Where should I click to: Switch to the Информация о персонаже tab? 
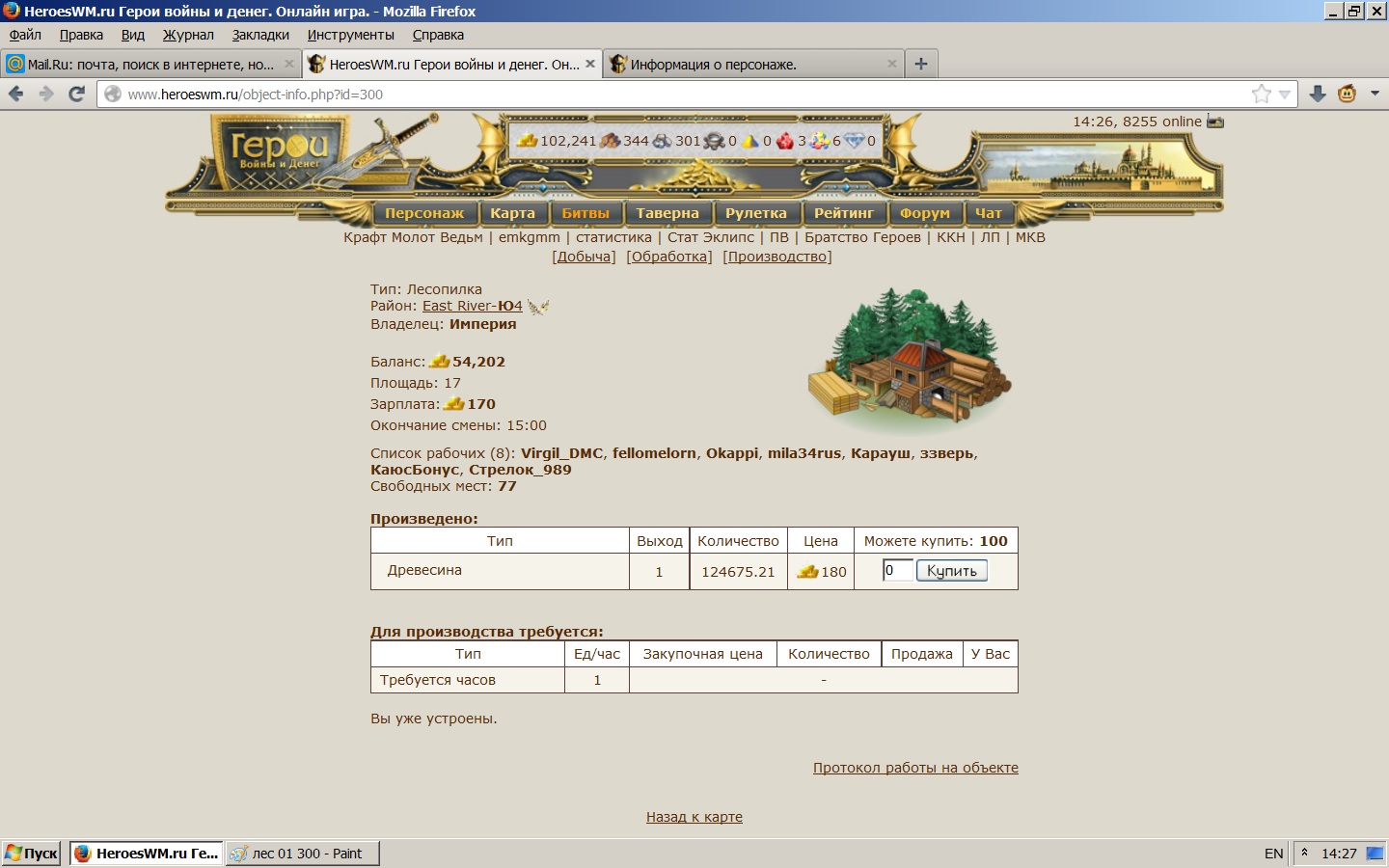754,64
